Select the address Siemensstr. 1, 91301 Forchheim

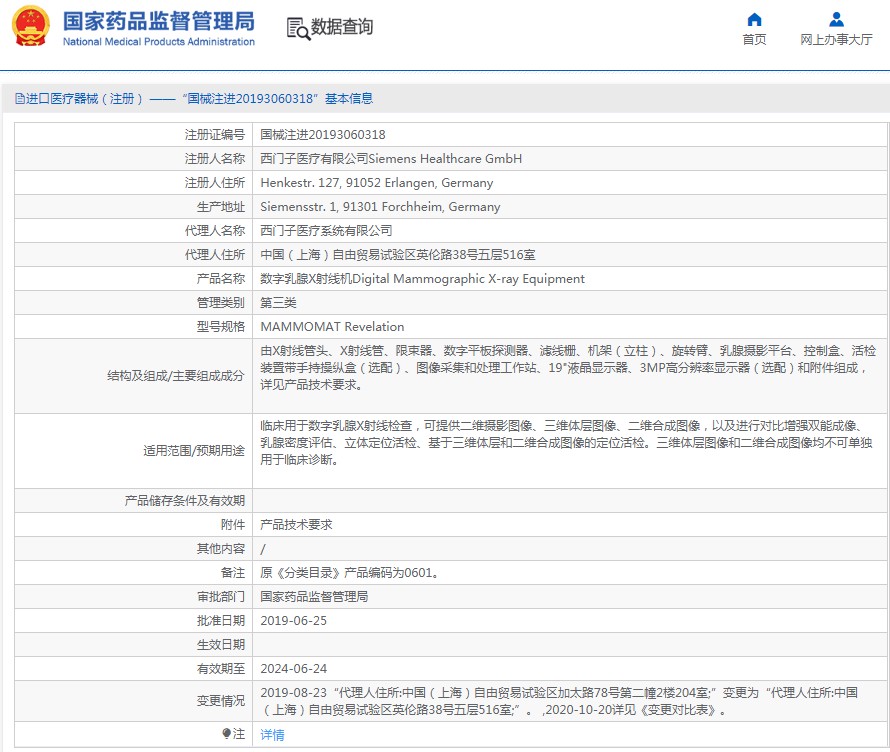(x=380, y=207)
